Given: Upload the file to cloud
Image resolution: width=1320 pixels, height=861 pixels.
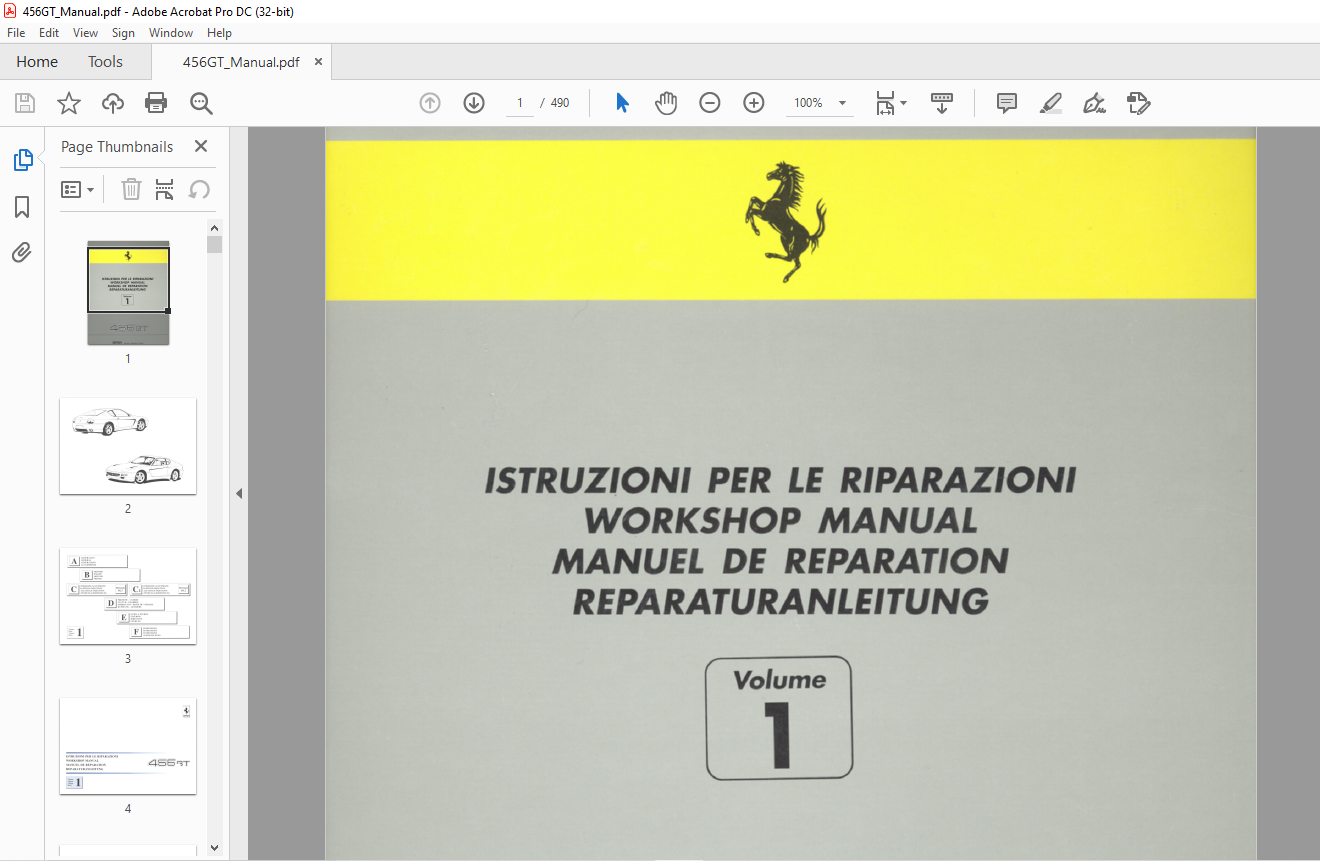Looking at the screenshot, I should 113,103.
